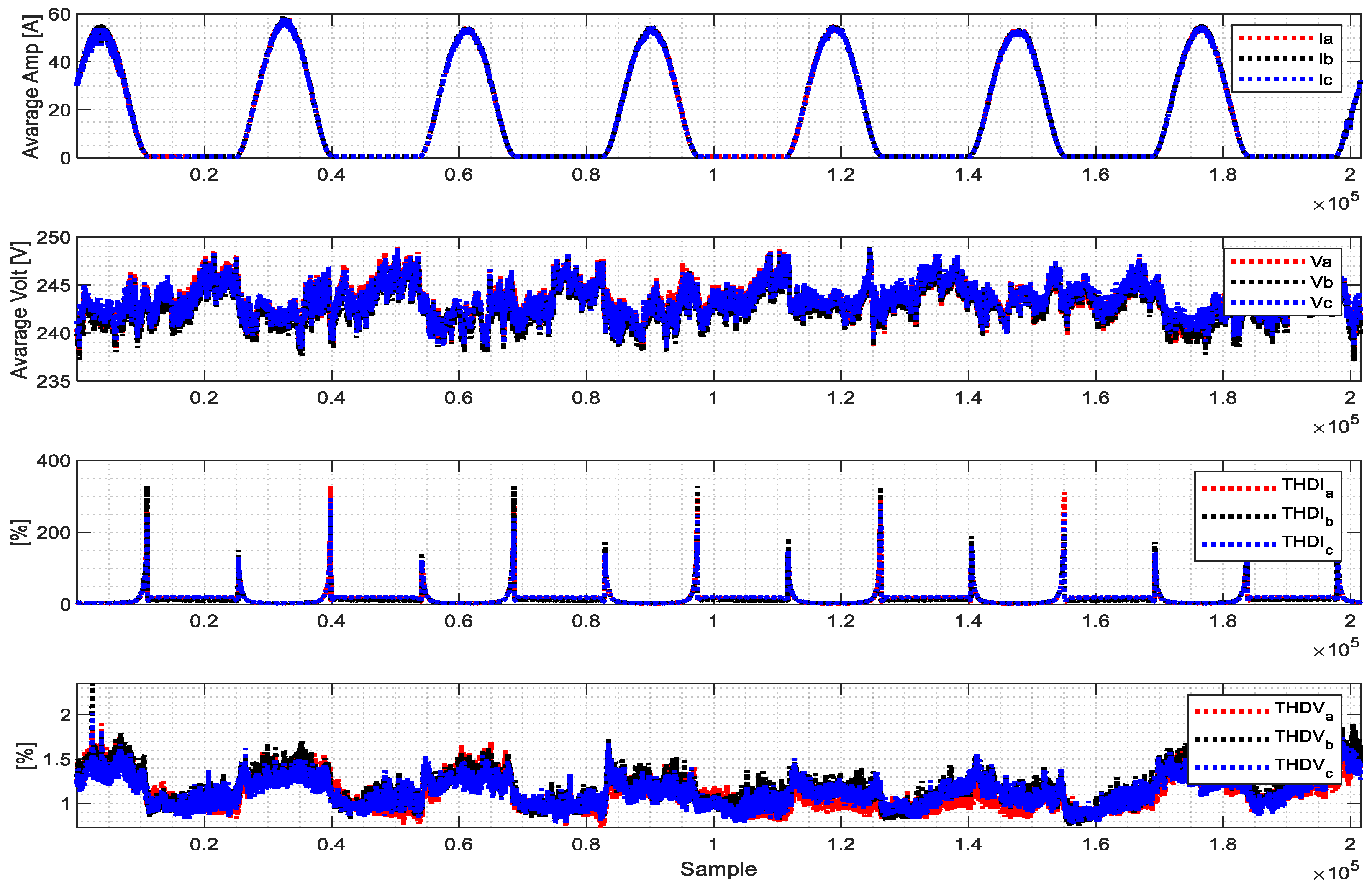Select the THDIc blue legend line
Image resolution: width=1372 pixels, height=886 pixels.
(1239, 544)
